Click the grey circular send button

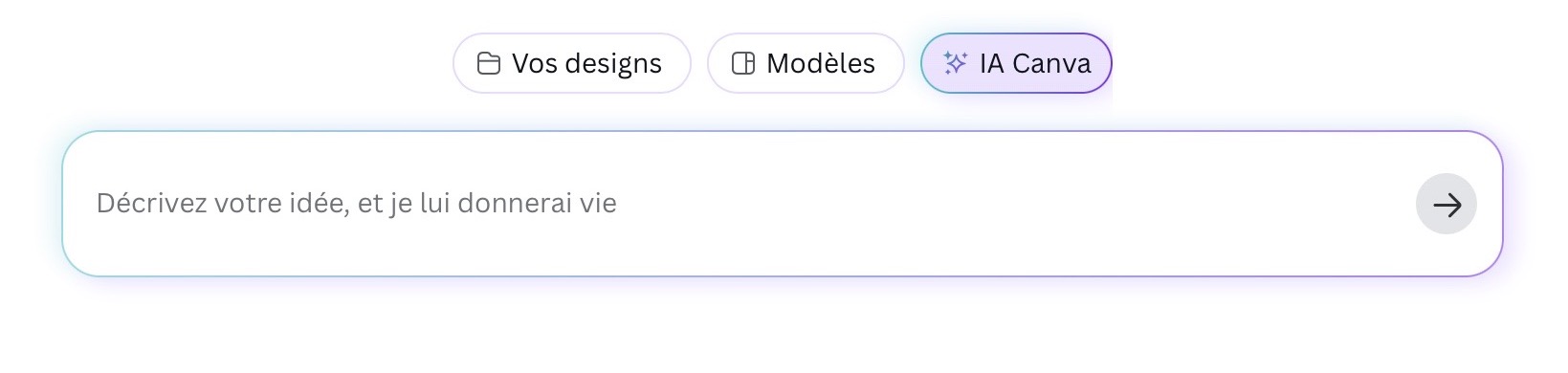tap(1447, 204)
